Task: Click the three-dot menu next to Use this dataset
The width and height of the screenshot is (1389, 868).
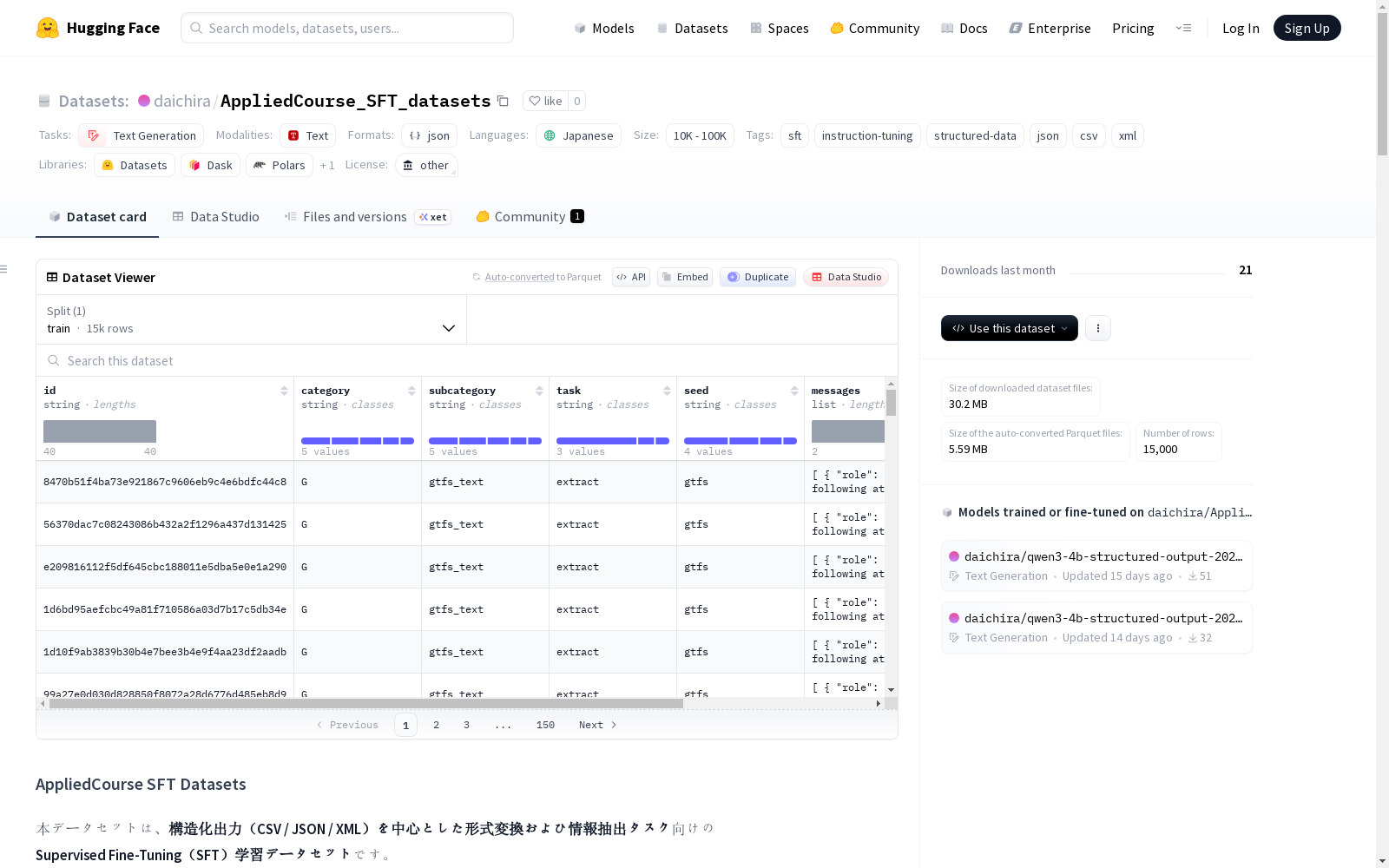Action: [1098, 328]
